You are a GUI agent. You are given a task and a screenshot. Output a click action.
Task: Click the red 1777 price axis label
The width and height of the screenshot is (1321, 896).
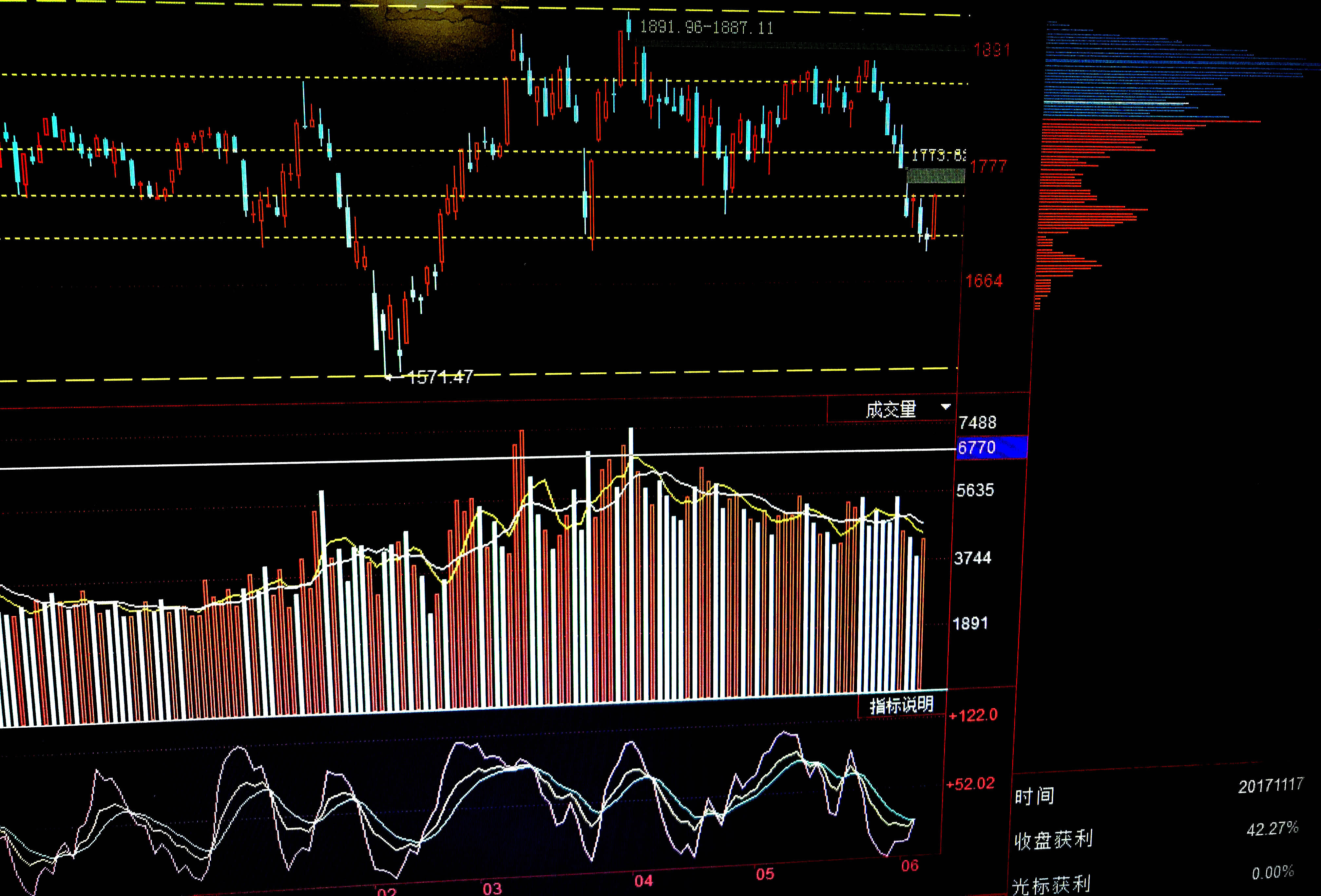[x=988, y=166]
